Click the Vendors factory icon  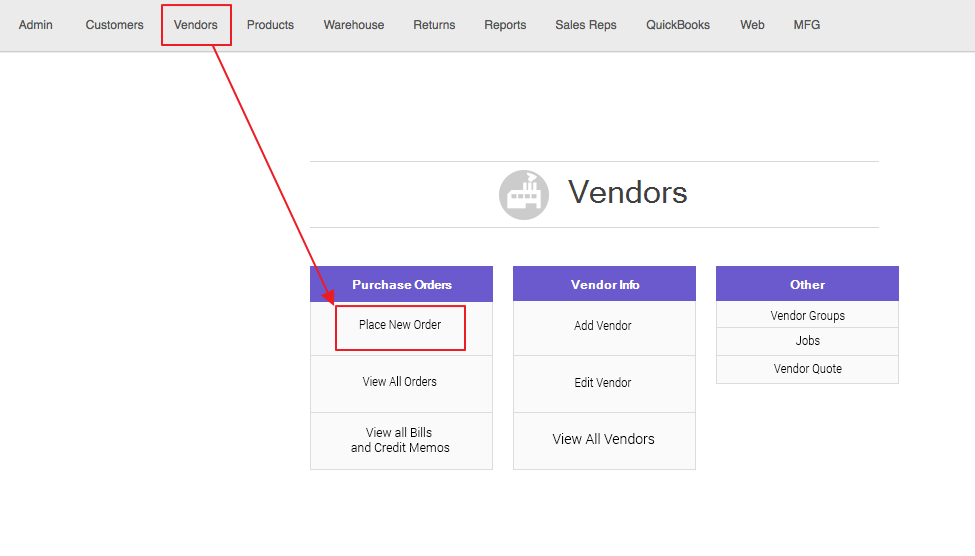point(524,195)
